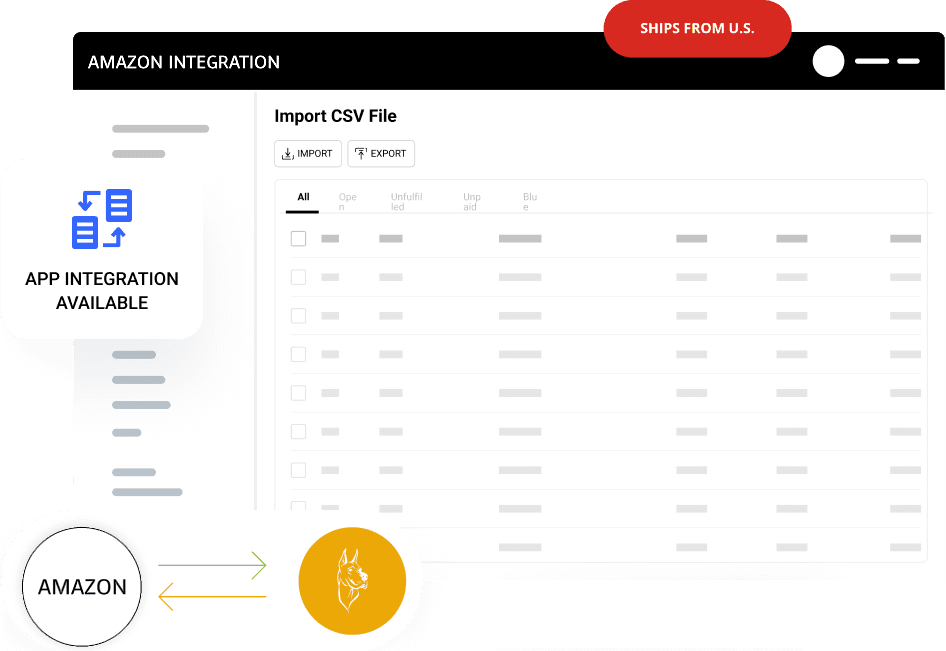Click the EXPORT button

point(381,153)
